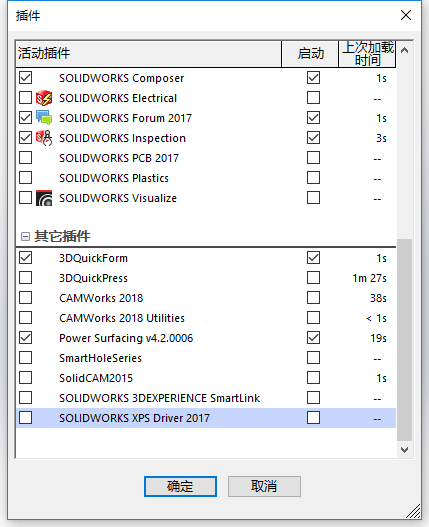This screenshot has height=527, width=429.
Task: Click the 上次加载时间 column header
Action: pyautogui.click(x=367, y=53)
